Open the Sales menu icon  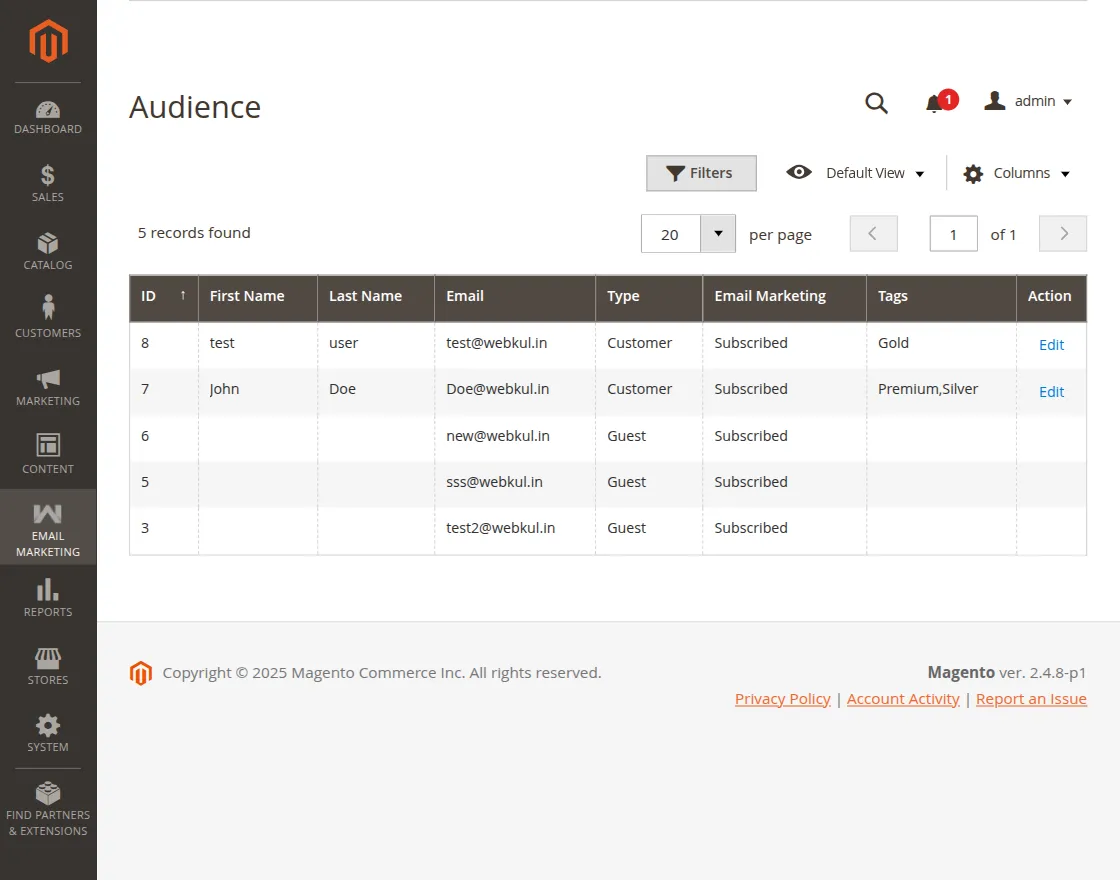(x=48, y=184)
